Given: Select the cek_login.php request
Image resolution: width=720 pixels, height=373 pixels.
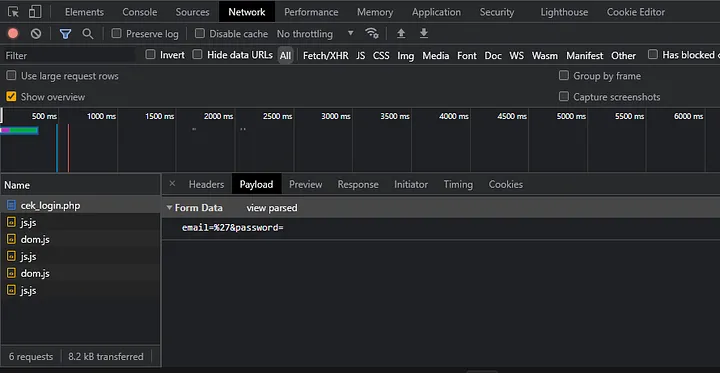Looking at the screenshot, I should click(x=80, y=205).
